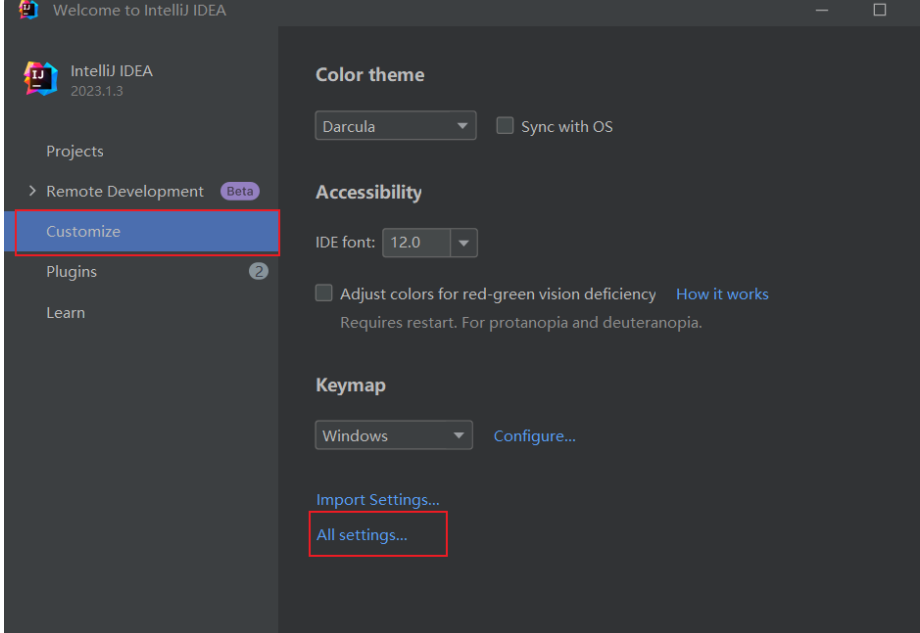
Task: Click the Color theme heading
Action: (370, 75)
